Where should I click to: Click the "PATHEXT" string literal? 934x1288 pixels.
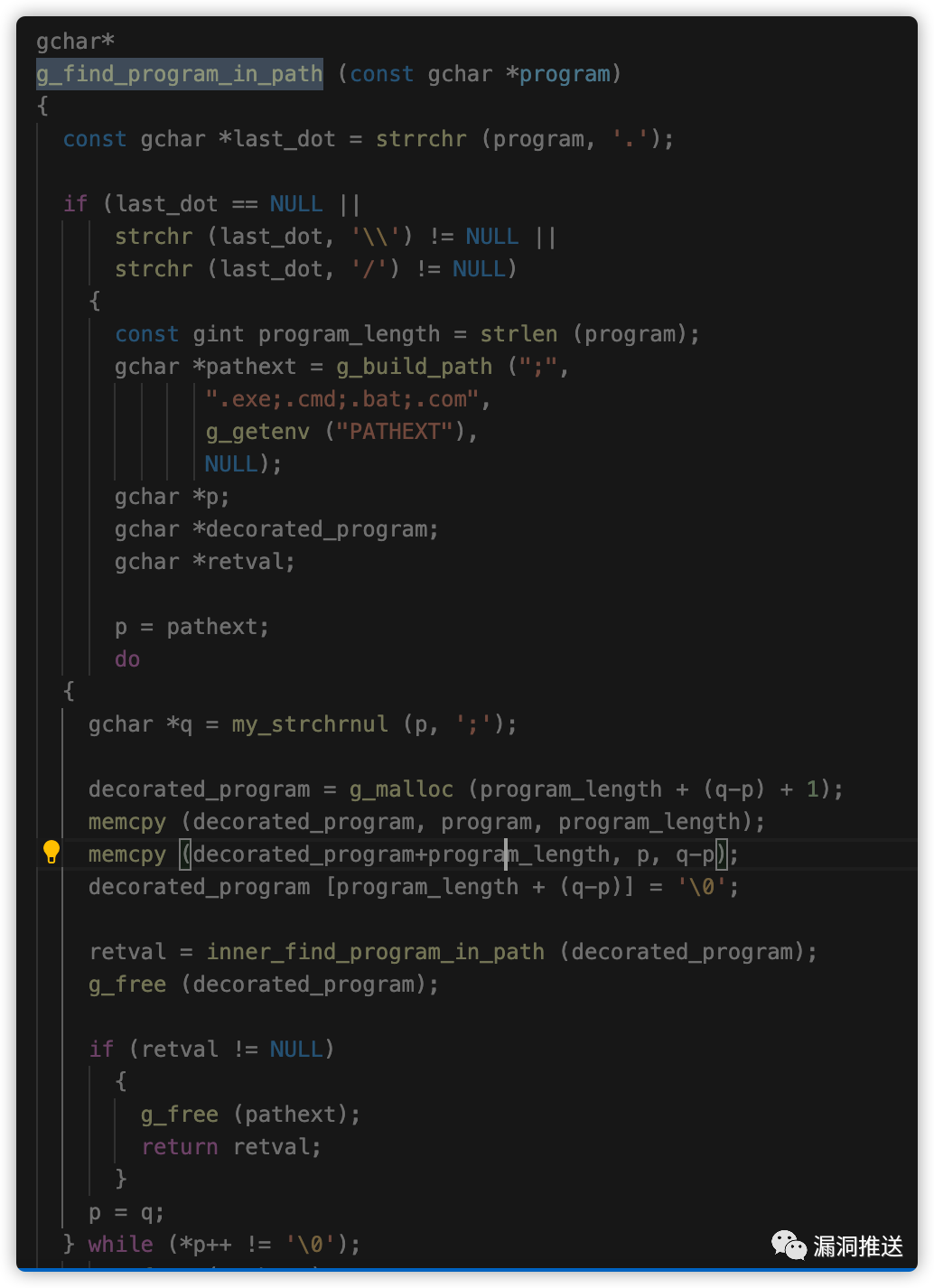click(x=394, y=432)
